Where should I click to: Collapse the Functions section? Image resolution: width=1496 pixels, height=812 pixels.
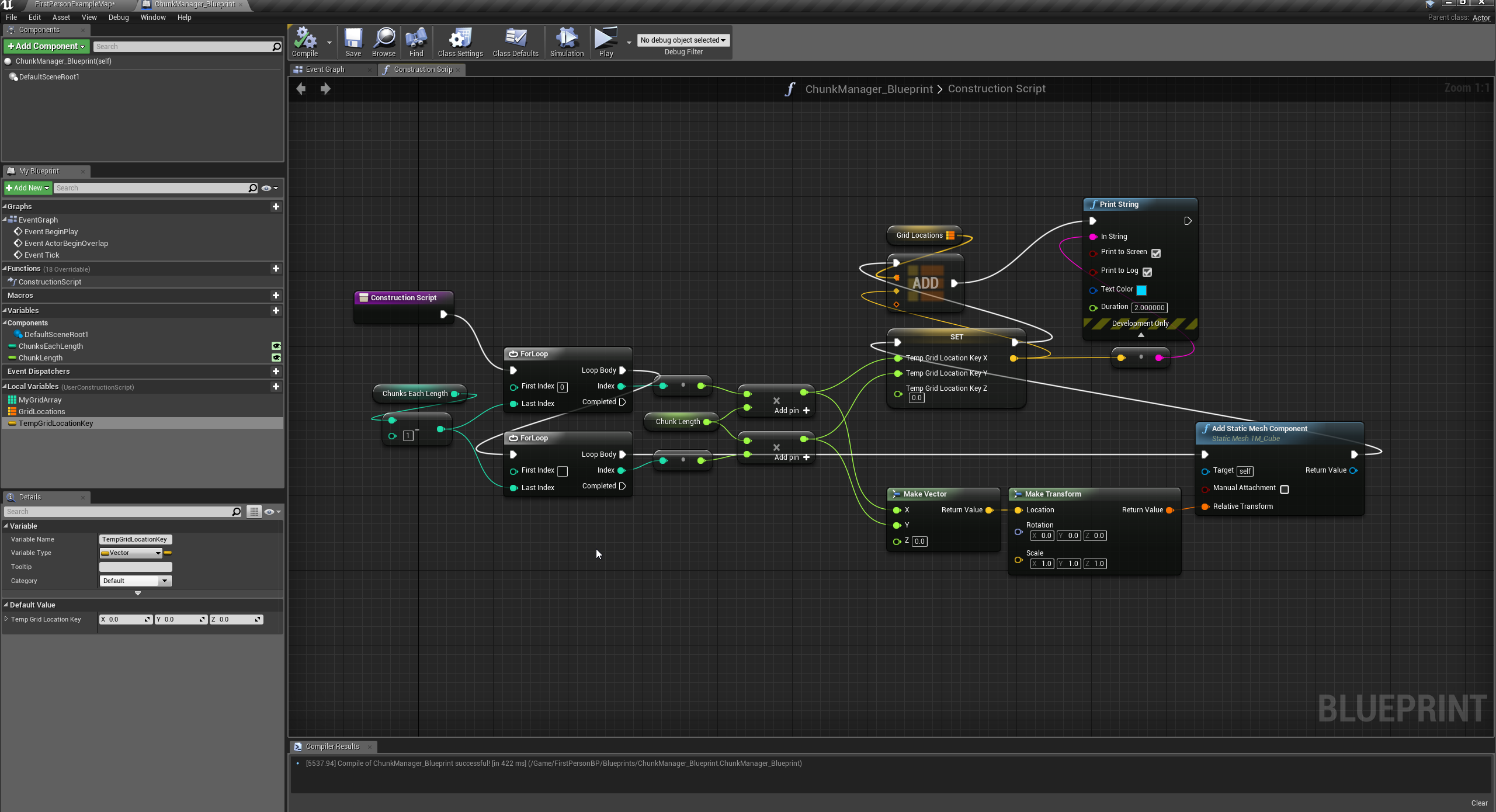[5, 269]
